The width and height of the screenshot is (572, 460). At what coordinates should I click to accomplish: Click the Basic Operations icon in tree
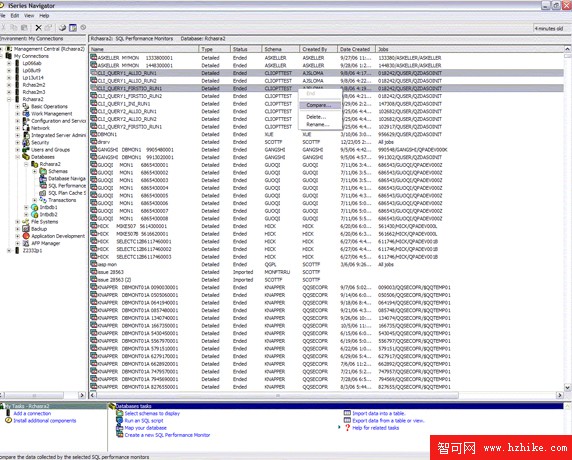pyautogui.click(x=26, y=107)
